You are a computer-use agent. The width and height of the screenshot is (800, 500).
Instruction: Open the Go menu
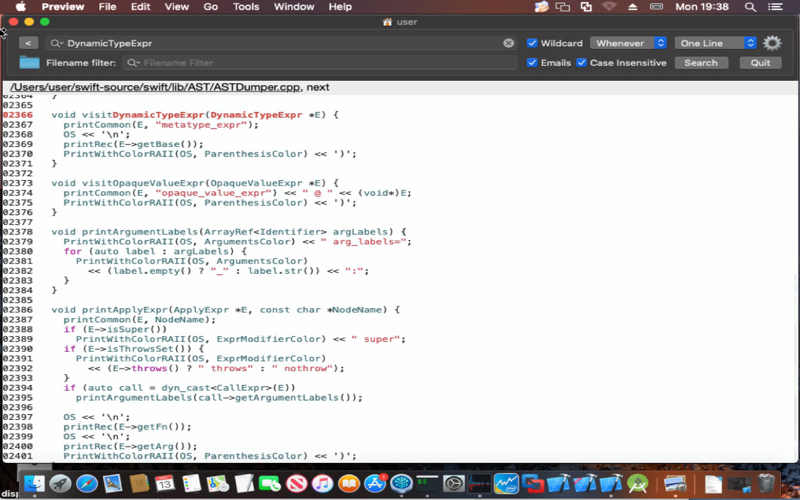click(210, 7)
